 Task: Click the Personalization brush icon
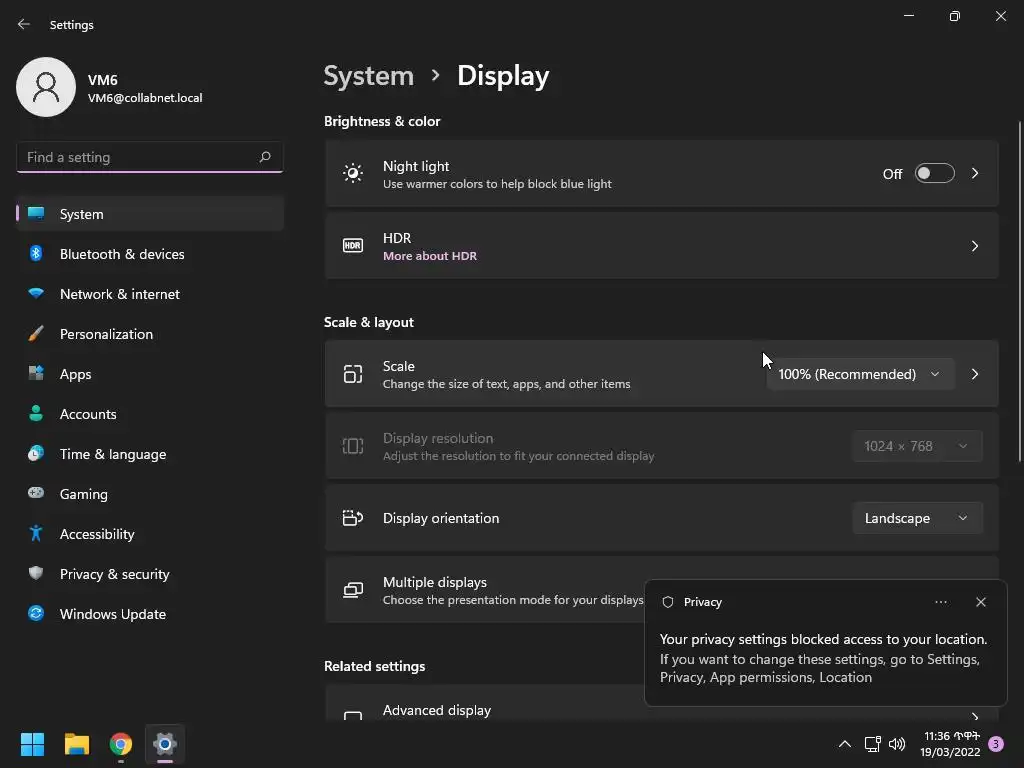tap(36, 334)
